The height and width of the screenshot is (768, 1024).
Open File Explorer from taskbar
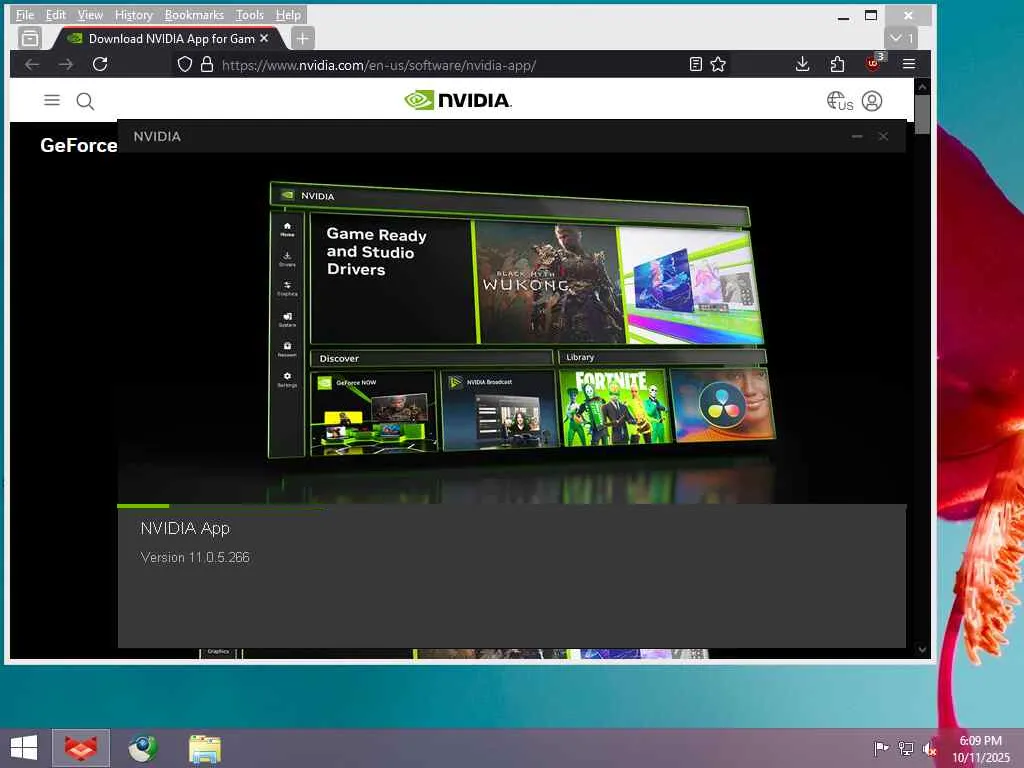click(x=204, y=748)
